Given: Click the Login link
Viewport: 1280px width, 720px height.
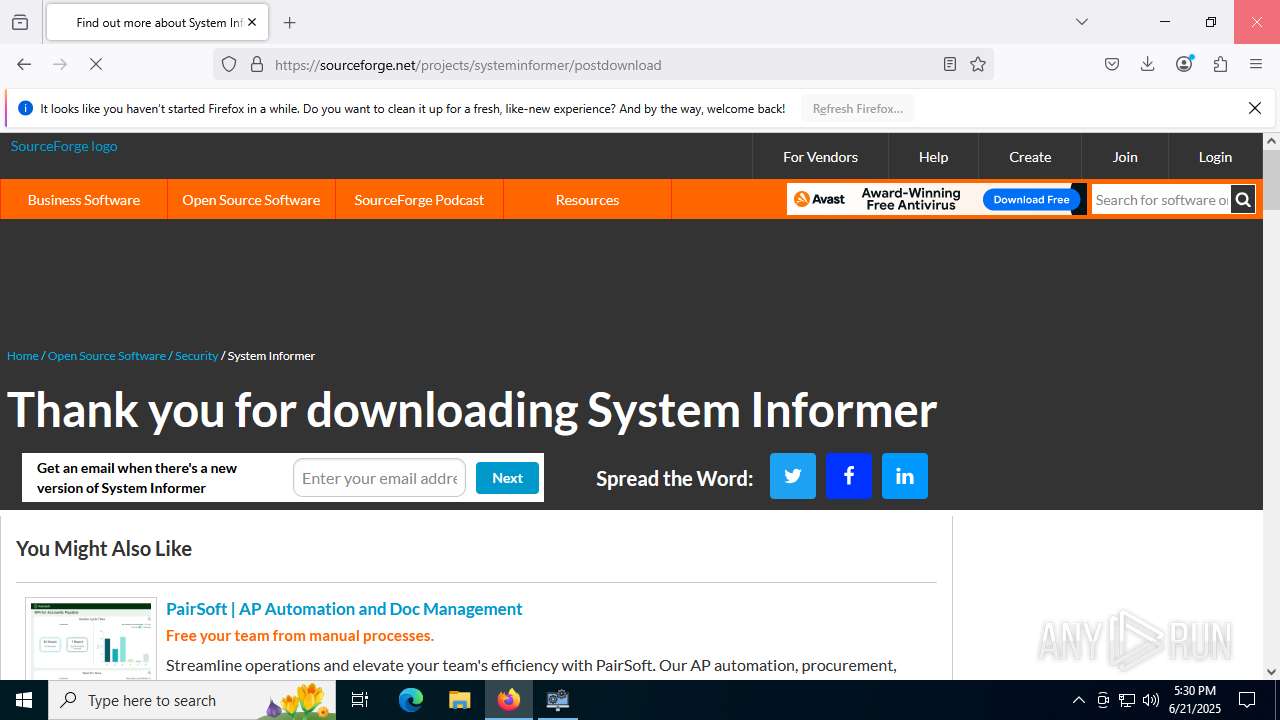Looking at the screenshot, I should point(1215,157).
